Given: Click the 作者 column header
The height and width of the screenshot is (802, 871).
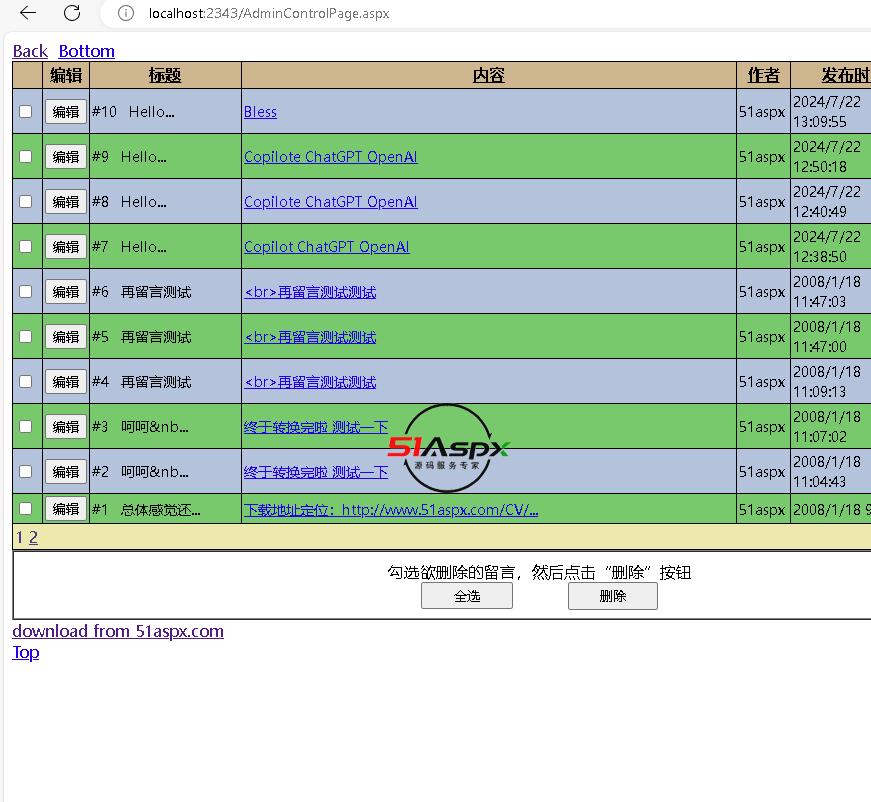Looking at the screenshot, I should (x=763, y=75).
